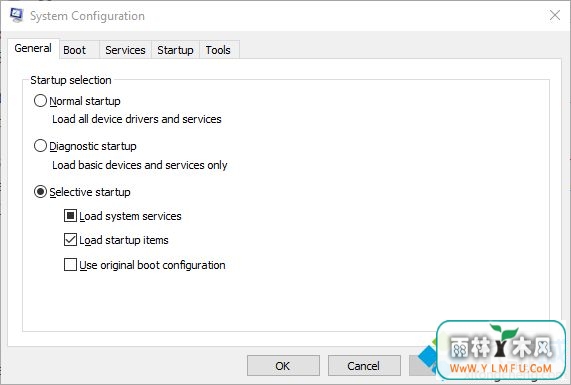Click the Cancel button
This screenshot has height=385, width=571.
(364, 366)
